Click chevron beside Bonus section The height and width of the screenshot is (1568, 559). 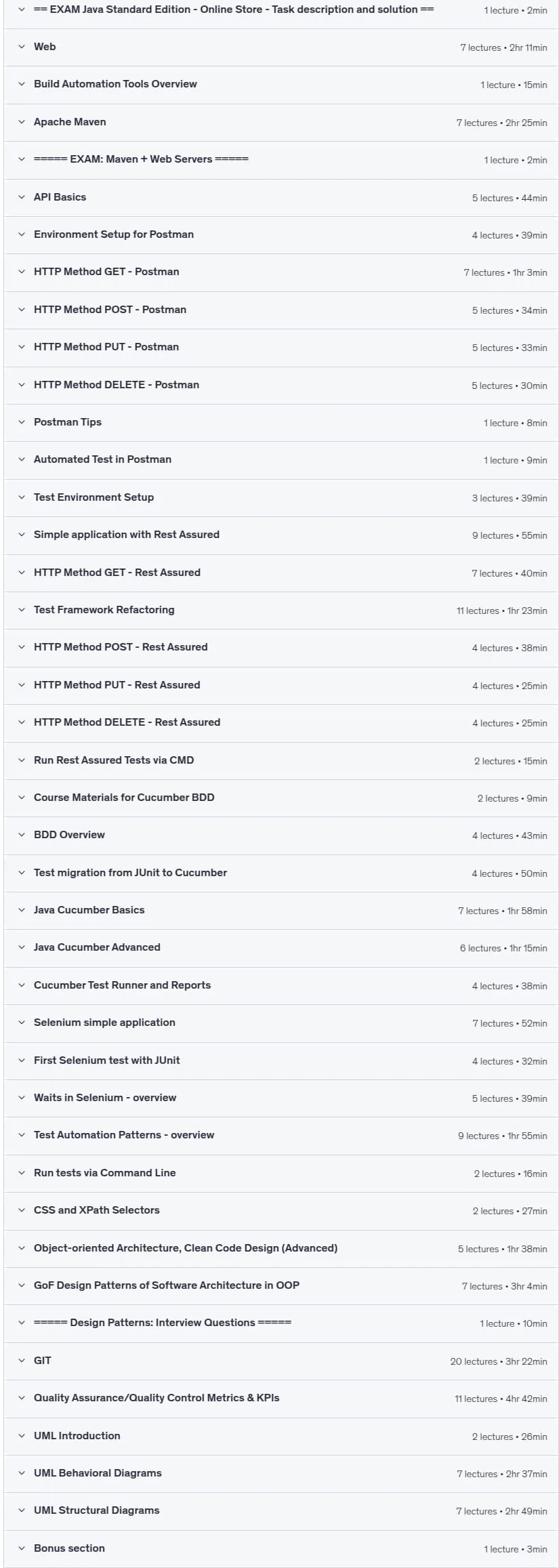21,1548
